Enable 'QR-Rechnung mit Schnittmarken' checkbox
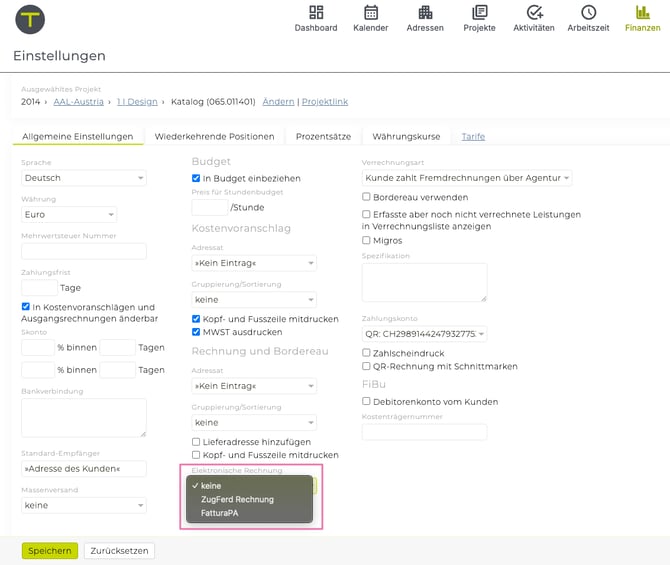 click(367, 366)
